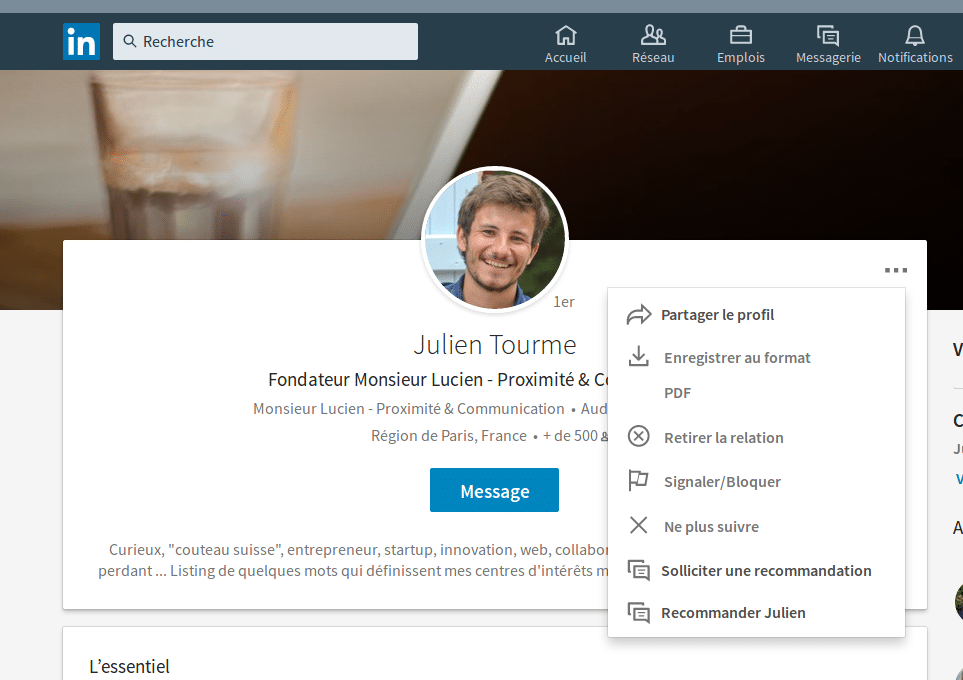963x680 pixels.
Task: Click the 1er connection degree label
Action: pyautogui.click(x=564, y=302)
